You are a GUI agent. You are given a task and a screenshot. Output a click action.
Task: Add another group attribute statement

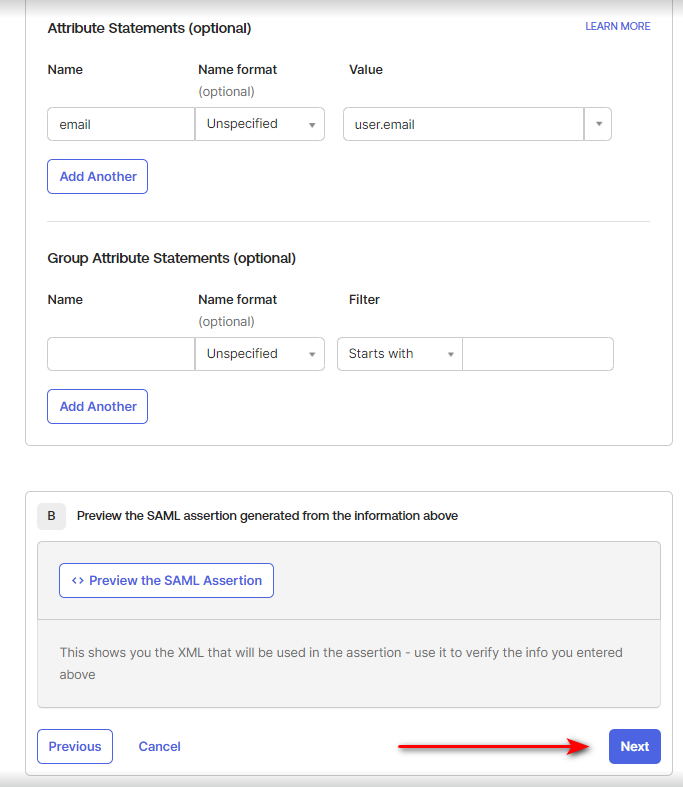tap(97, 406)
